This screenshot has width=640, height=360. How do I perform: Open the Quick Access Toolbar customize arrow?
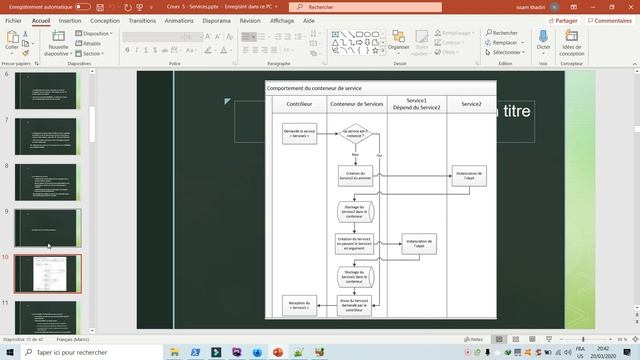tap(151, 7)
